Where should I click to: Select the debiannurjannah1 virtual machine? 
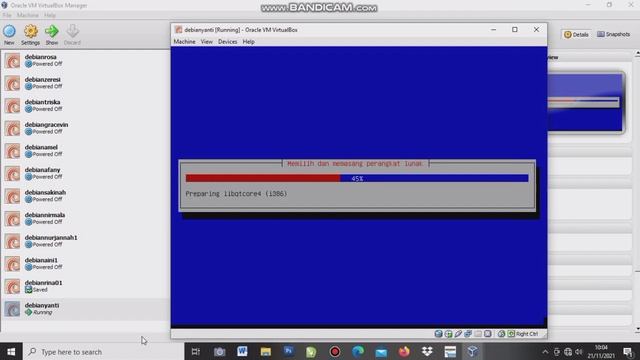pyautogui.click(x=85, y=241)
